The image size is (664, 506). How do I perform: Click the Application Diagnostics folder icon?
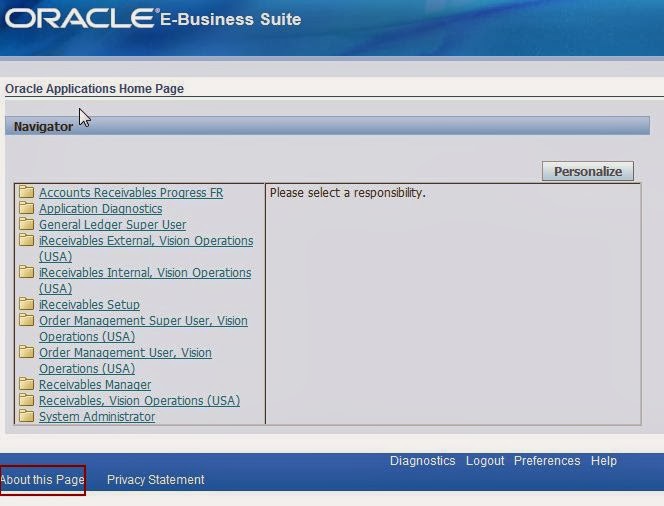pos(26,208)
